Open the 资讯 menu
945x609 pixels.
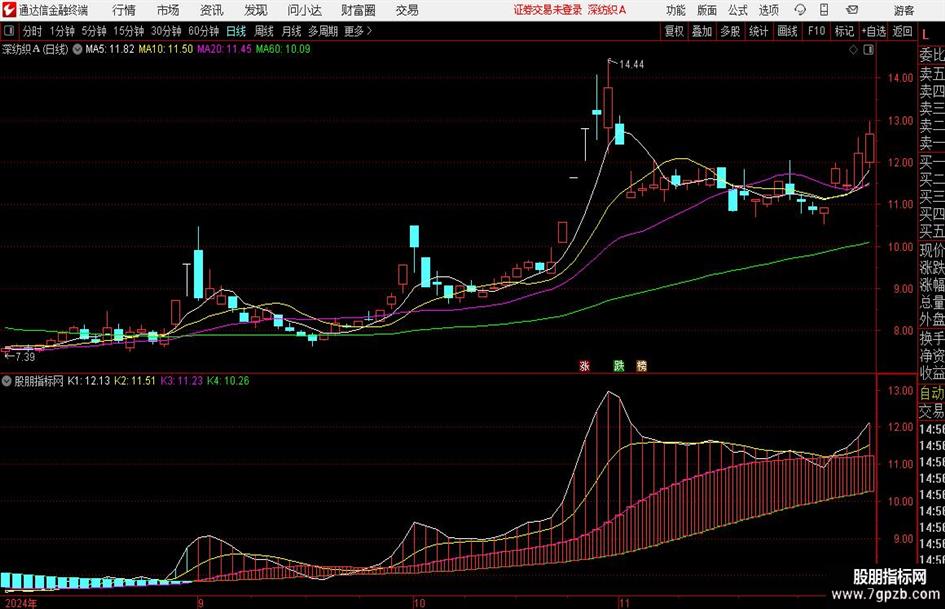212,10
